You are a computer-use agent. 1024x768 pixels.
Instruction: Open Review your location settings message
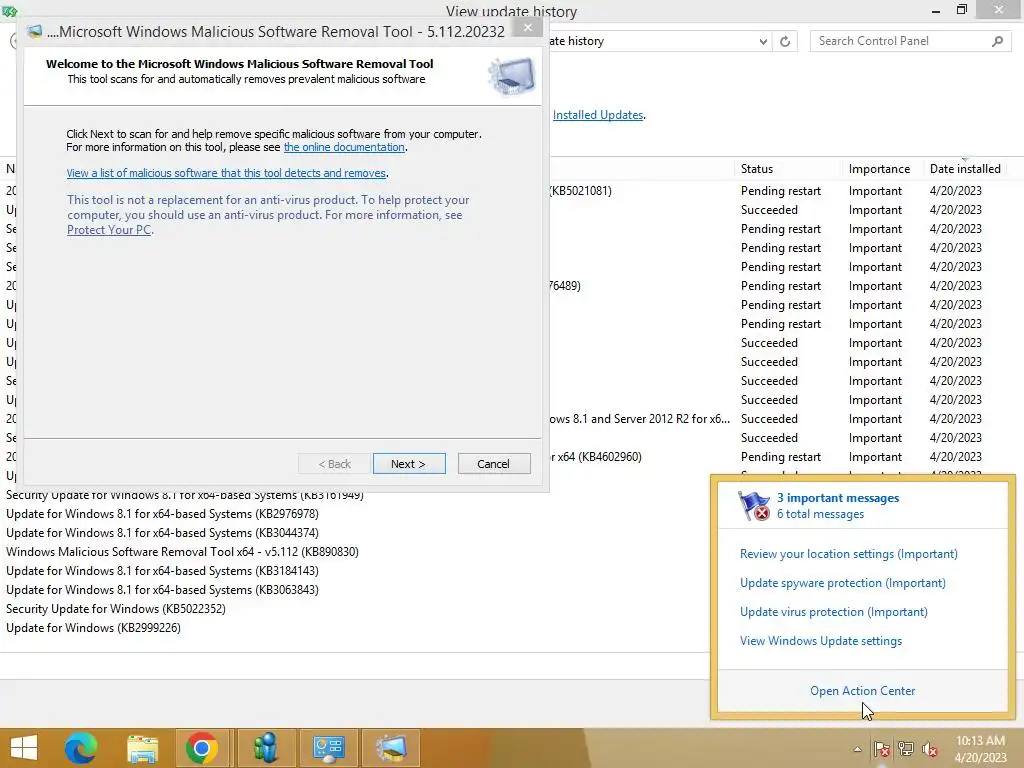[x=848, y=554]
